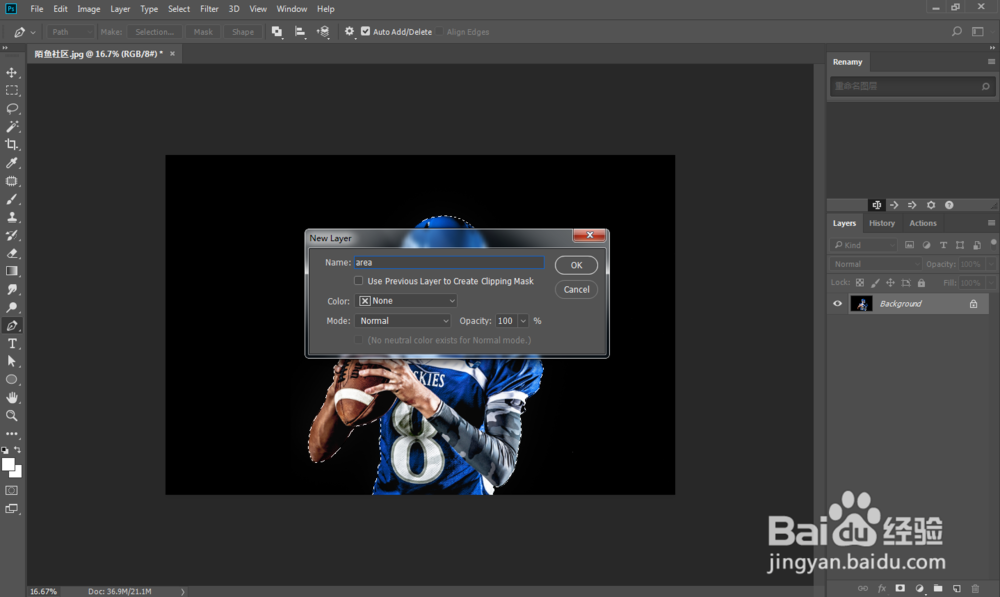Open the Layers panel menu
This screenshot has height=597, width=1000.
(x=991, y=223)
